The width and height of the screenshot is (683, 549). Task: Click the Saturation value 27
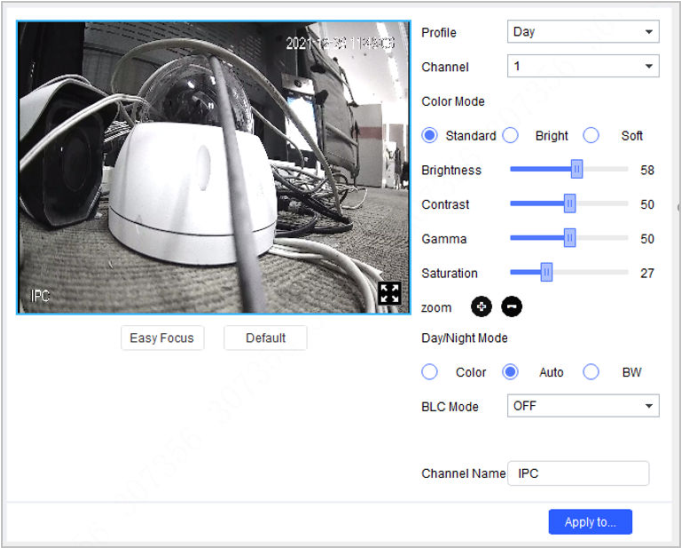[x=647, y=273]
